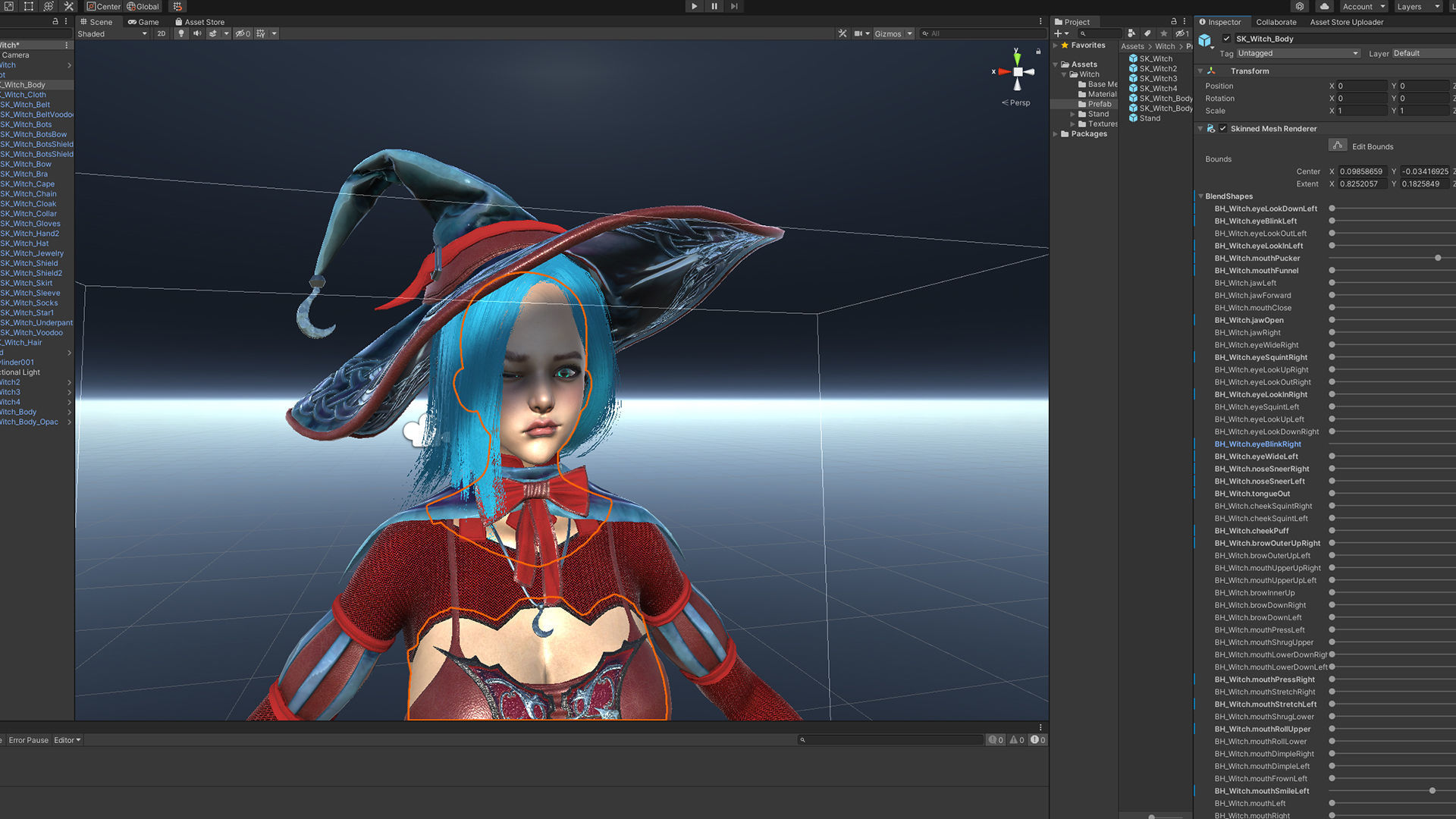Click the search by type icon in Project window
Image resolution: width=1456 pixels, height=819 pixels.
(x=1131, y=33)
